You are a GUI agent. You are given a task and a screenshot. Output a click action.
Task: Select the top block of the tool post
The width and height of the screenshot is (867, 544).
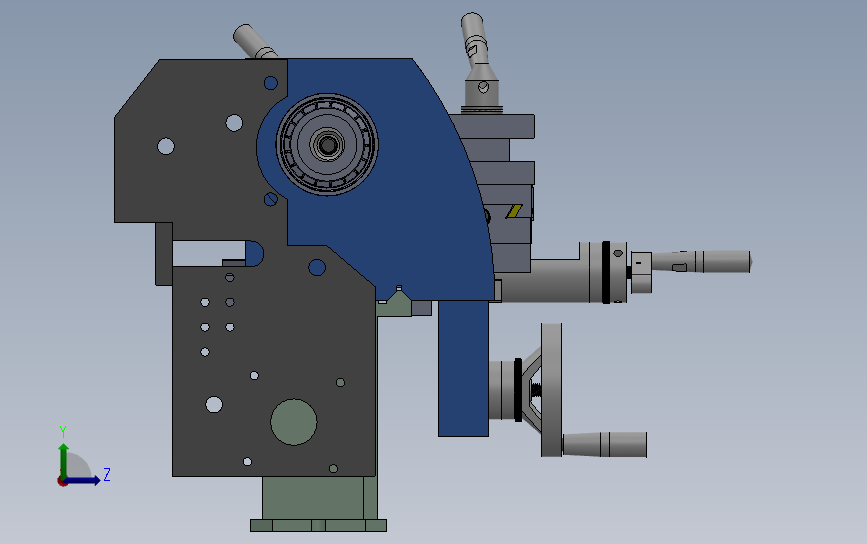493,127
